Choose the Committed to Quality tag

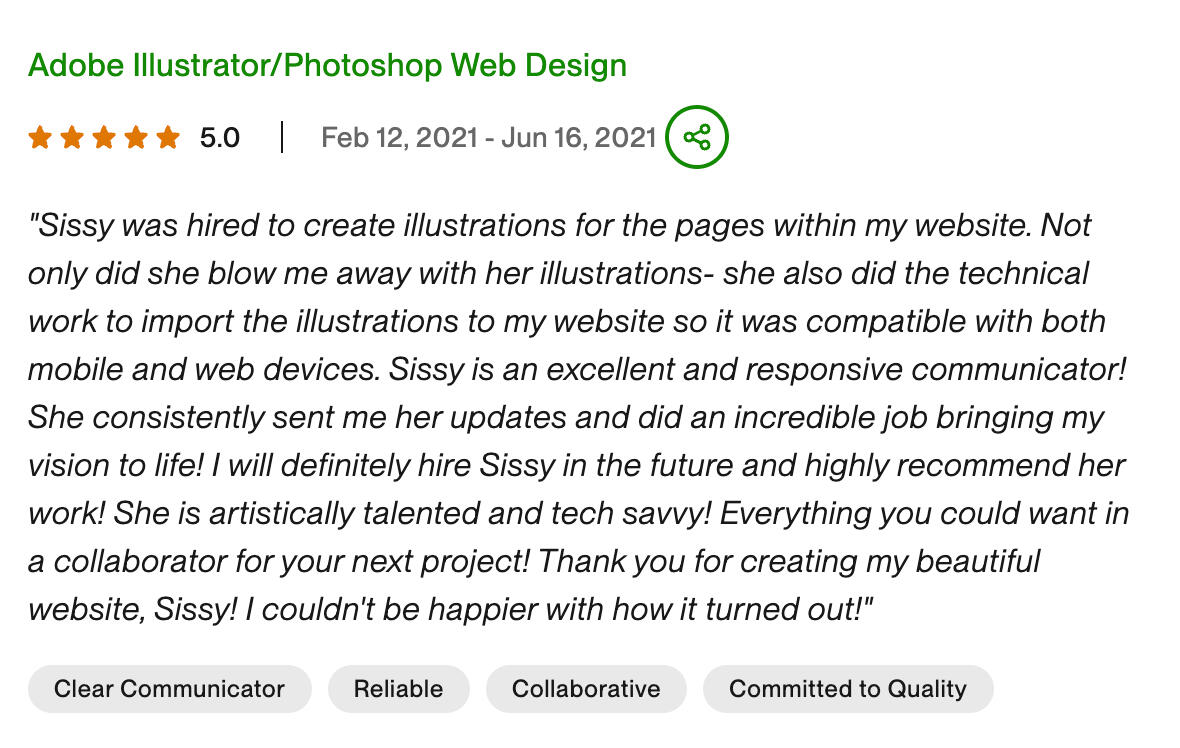tap(848, 689)
